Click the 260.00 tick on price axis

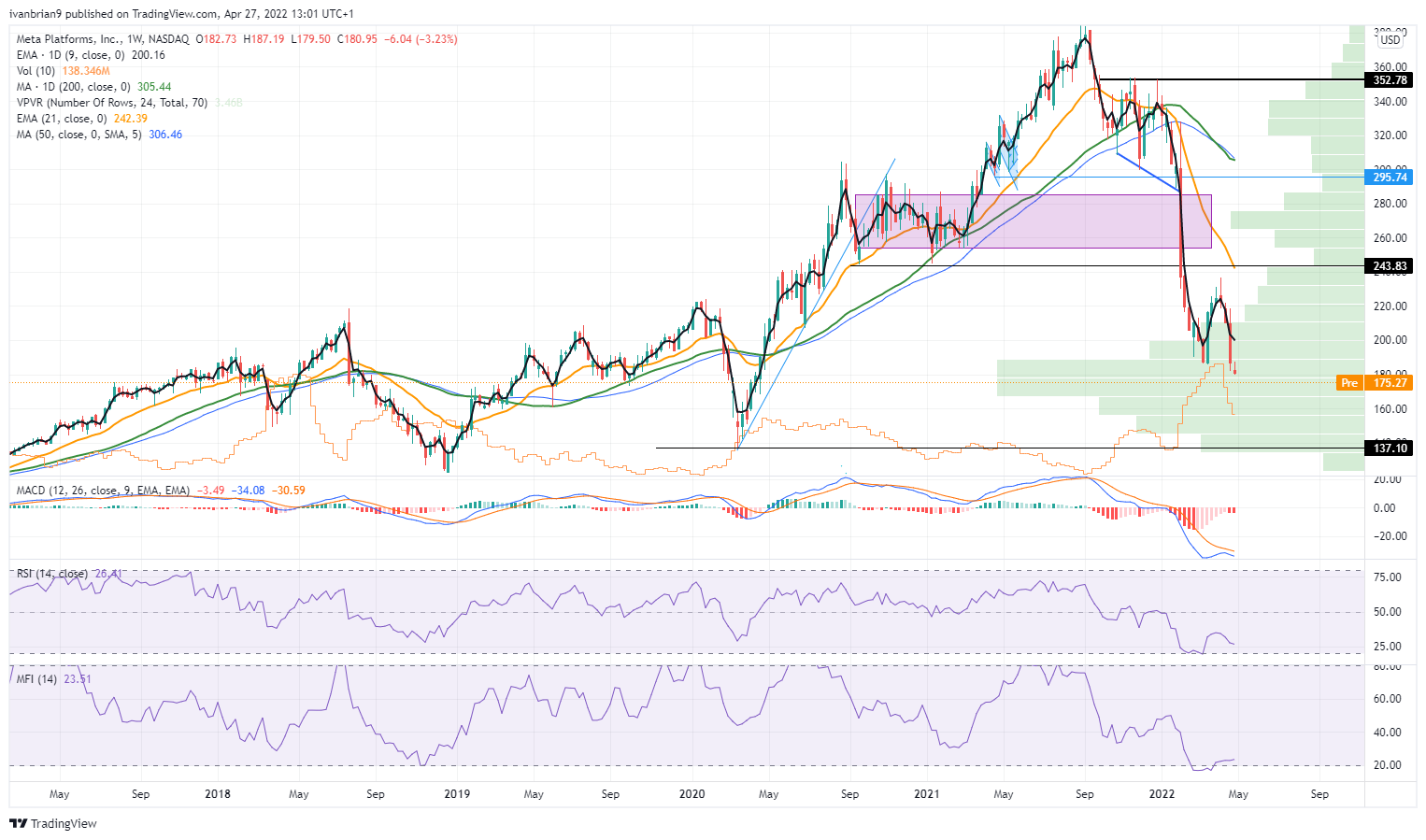click(x=1390, y=238)
